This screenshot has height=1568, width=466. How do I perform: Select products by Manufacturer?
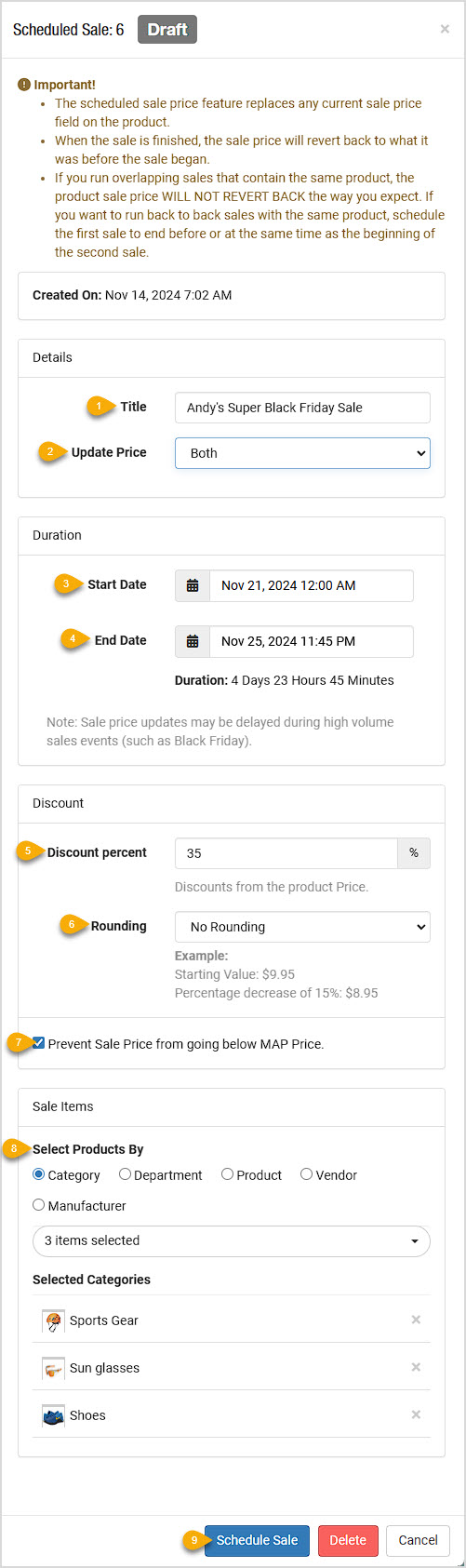(x=38, y=1204)
